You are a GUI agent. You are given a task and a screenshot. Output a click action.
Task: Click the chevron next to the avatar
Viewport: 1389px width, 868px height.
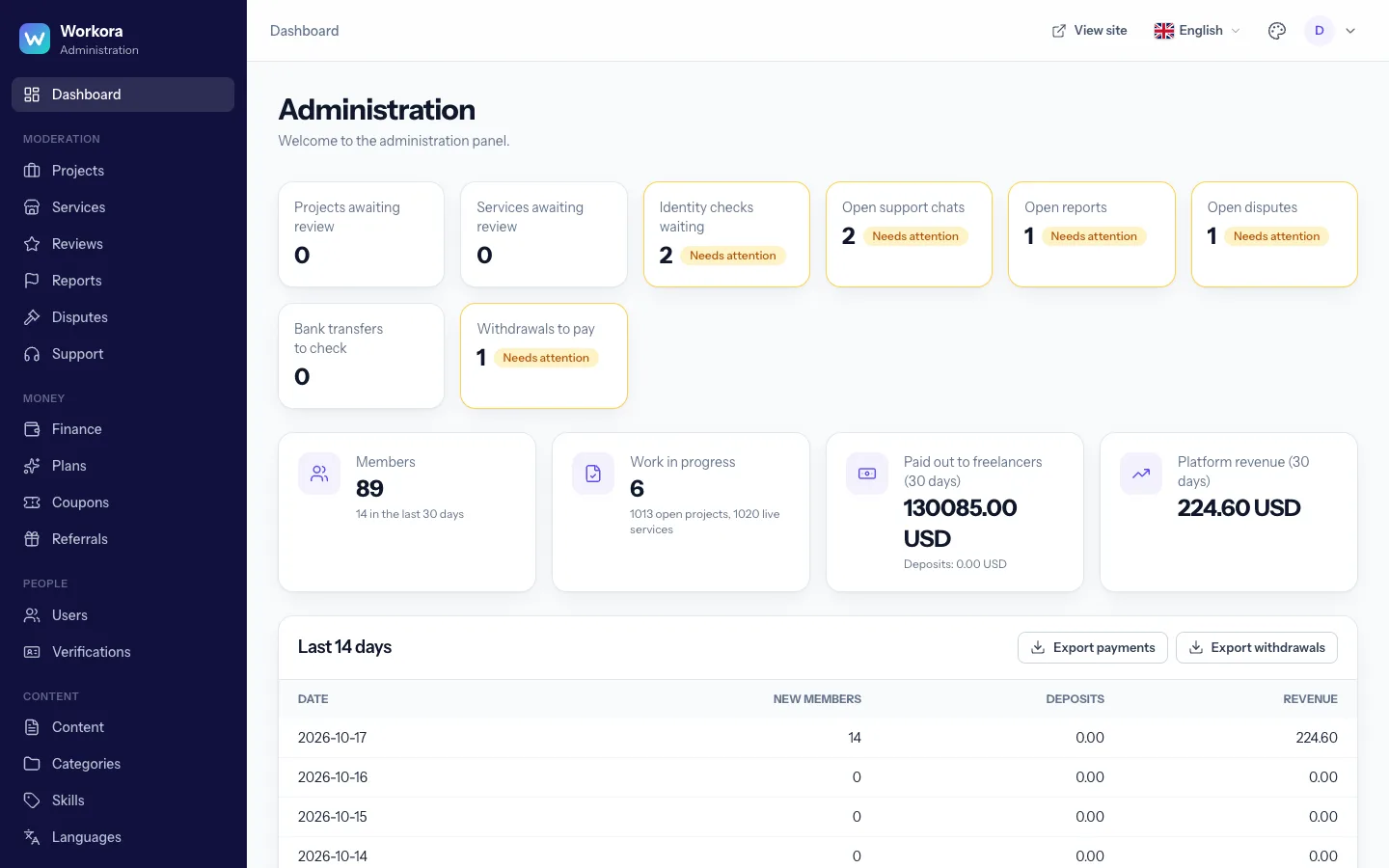1350,31
